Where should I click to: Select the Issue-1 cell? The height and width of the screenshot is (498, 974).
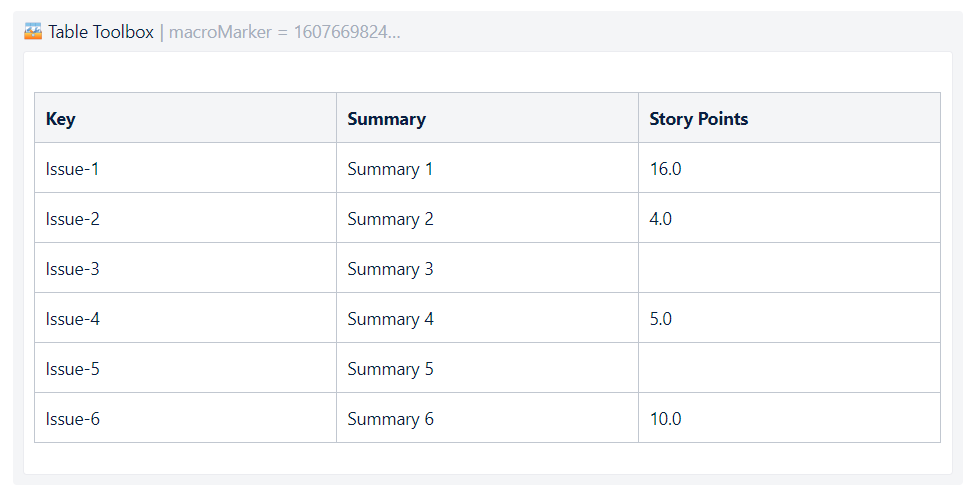pos(185,168)
